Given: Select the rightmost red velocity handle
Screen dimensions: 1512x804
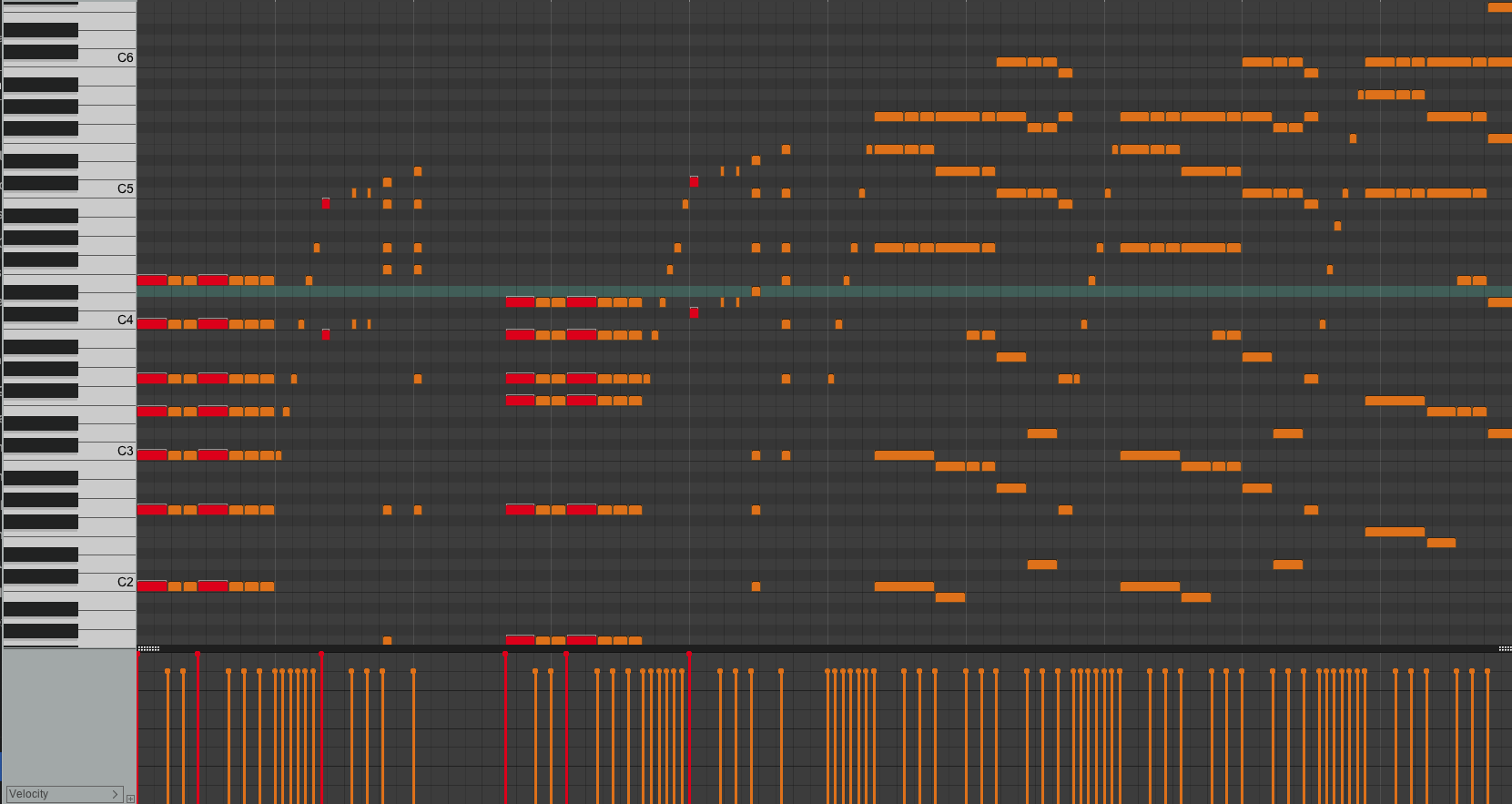Looking at the screenshot, I should [x=689, y=654].
